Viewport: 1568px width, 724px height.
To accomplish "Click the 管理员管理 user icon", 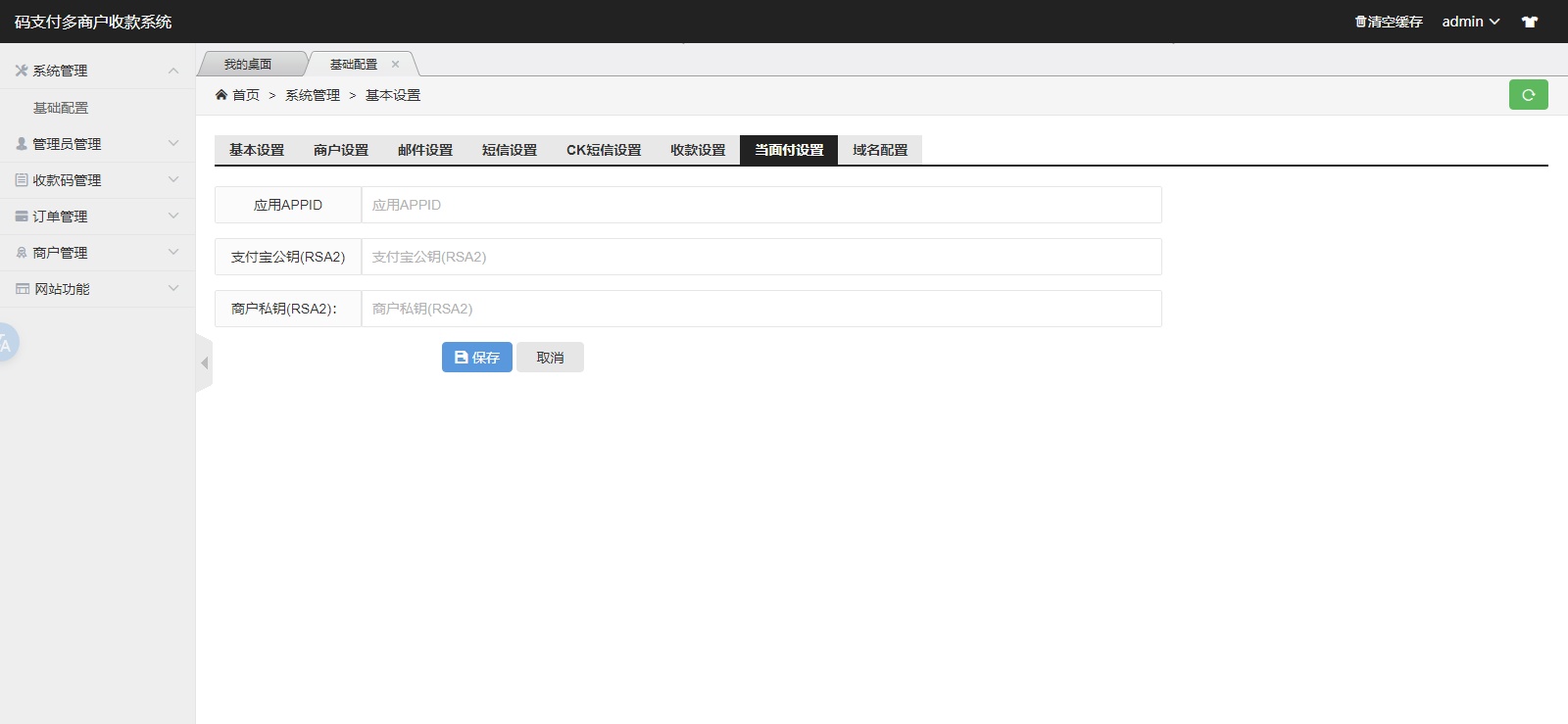I will pyautogui.click(x=22, y=143).
